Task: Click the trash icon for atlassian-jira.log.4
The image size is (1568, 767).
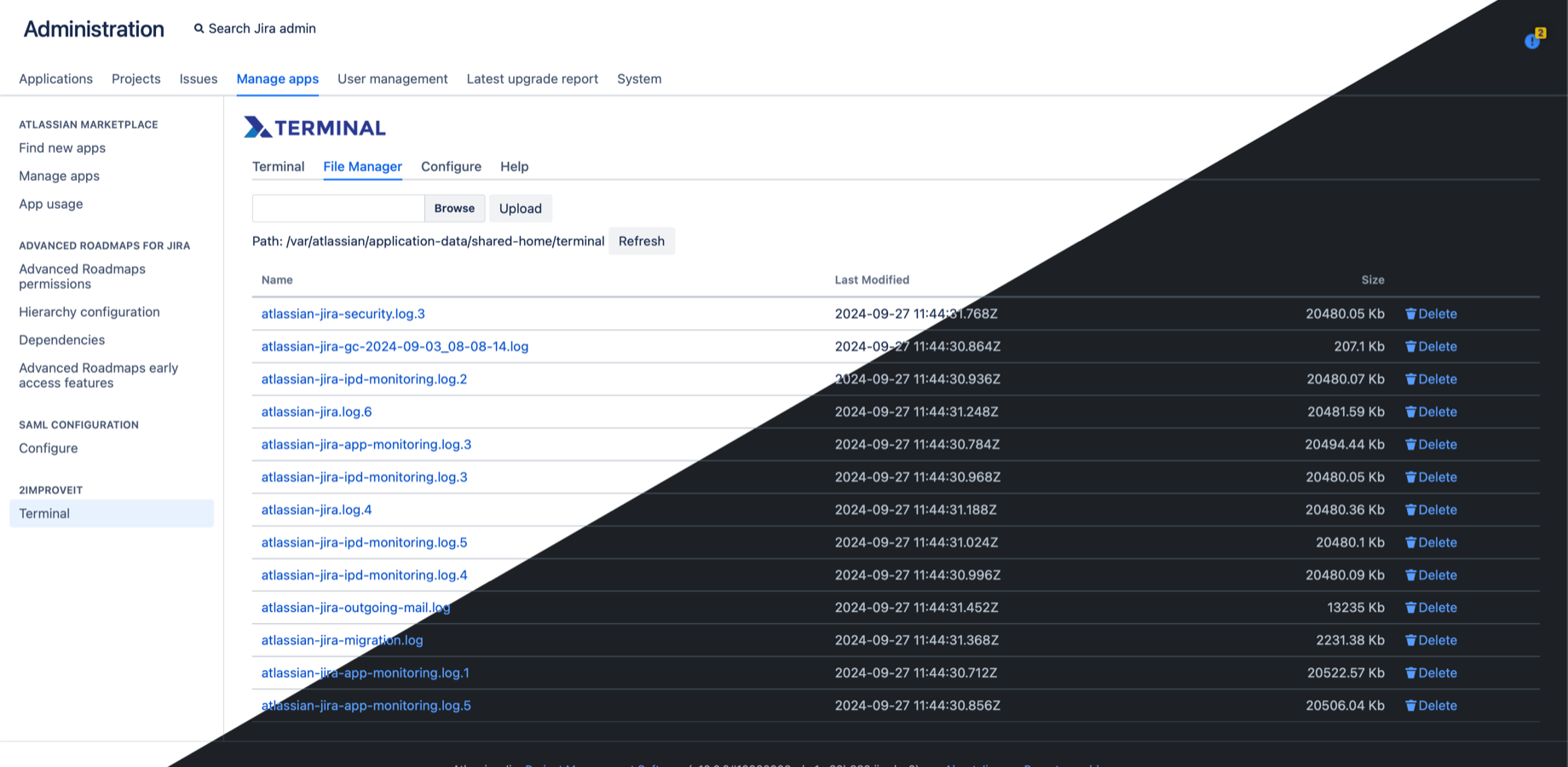Action: 1410,510
